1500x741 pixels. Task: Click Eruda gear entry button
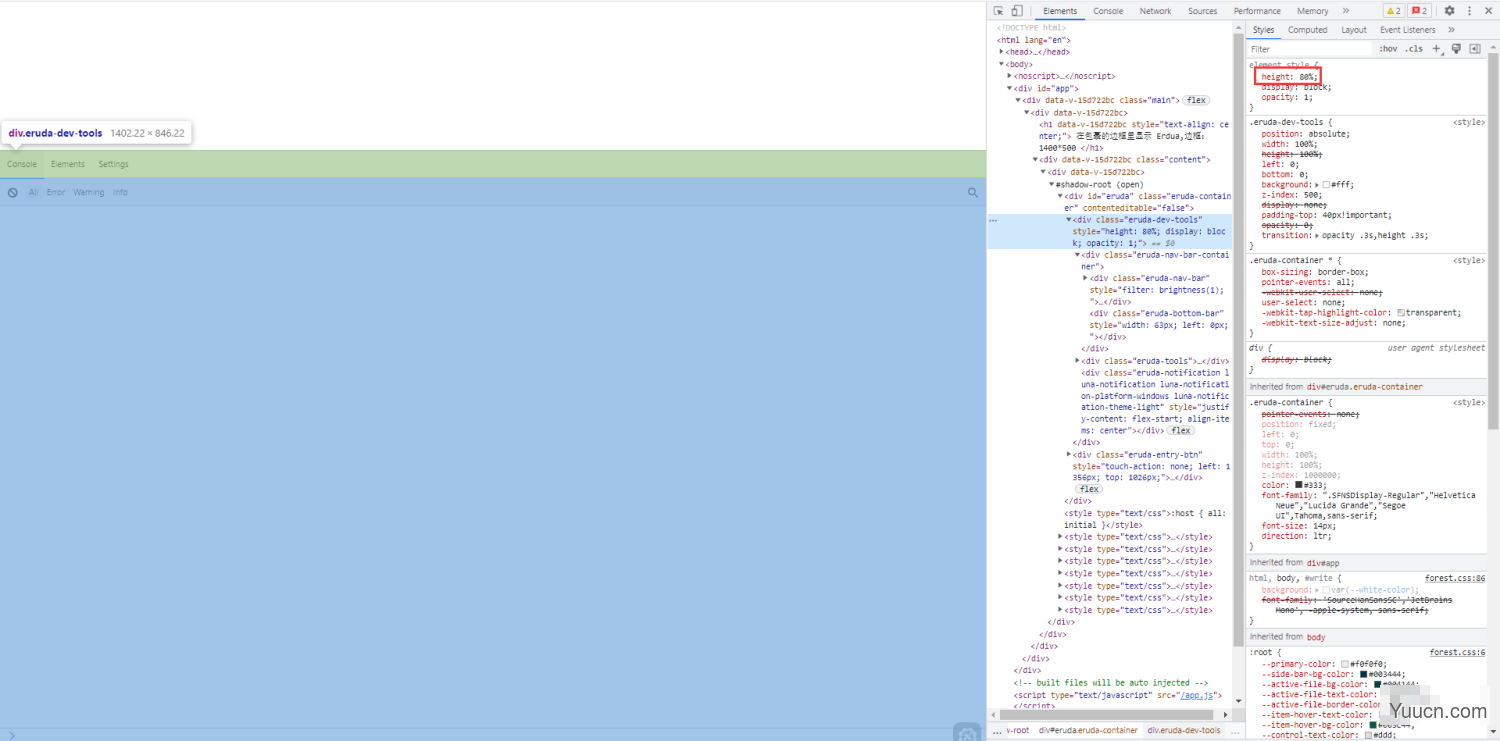pos(966,733)
